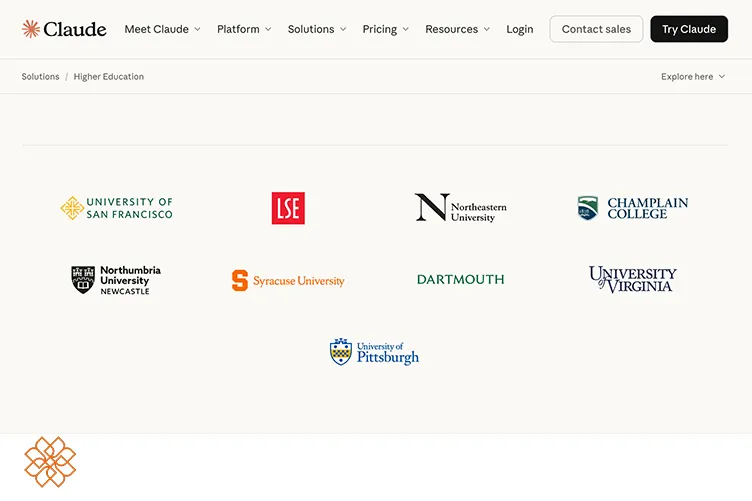Expand the Resources chevron arrow

click(x=487, y=29)
